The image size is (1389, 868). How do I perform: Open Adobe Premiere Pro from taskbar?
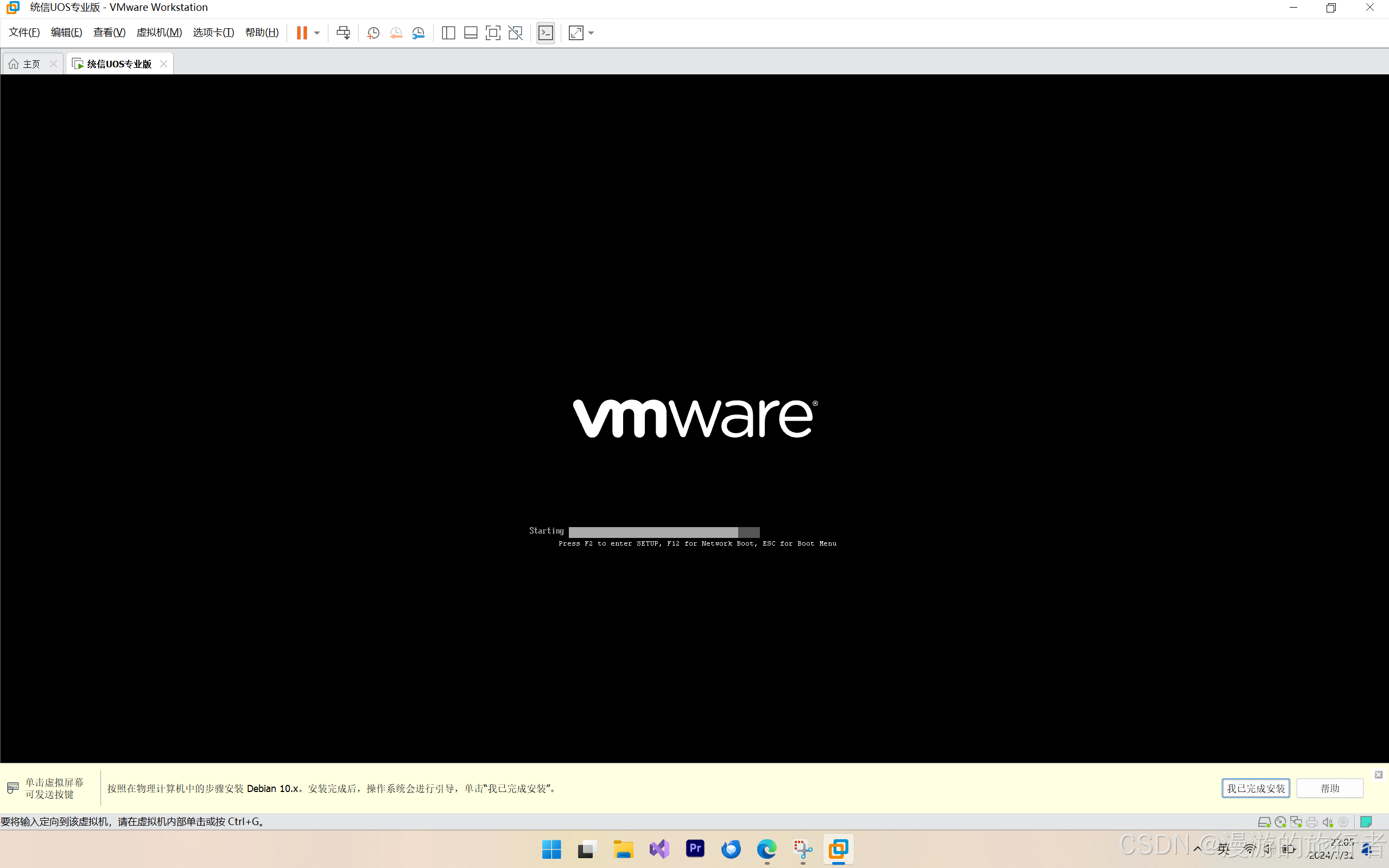695,848
